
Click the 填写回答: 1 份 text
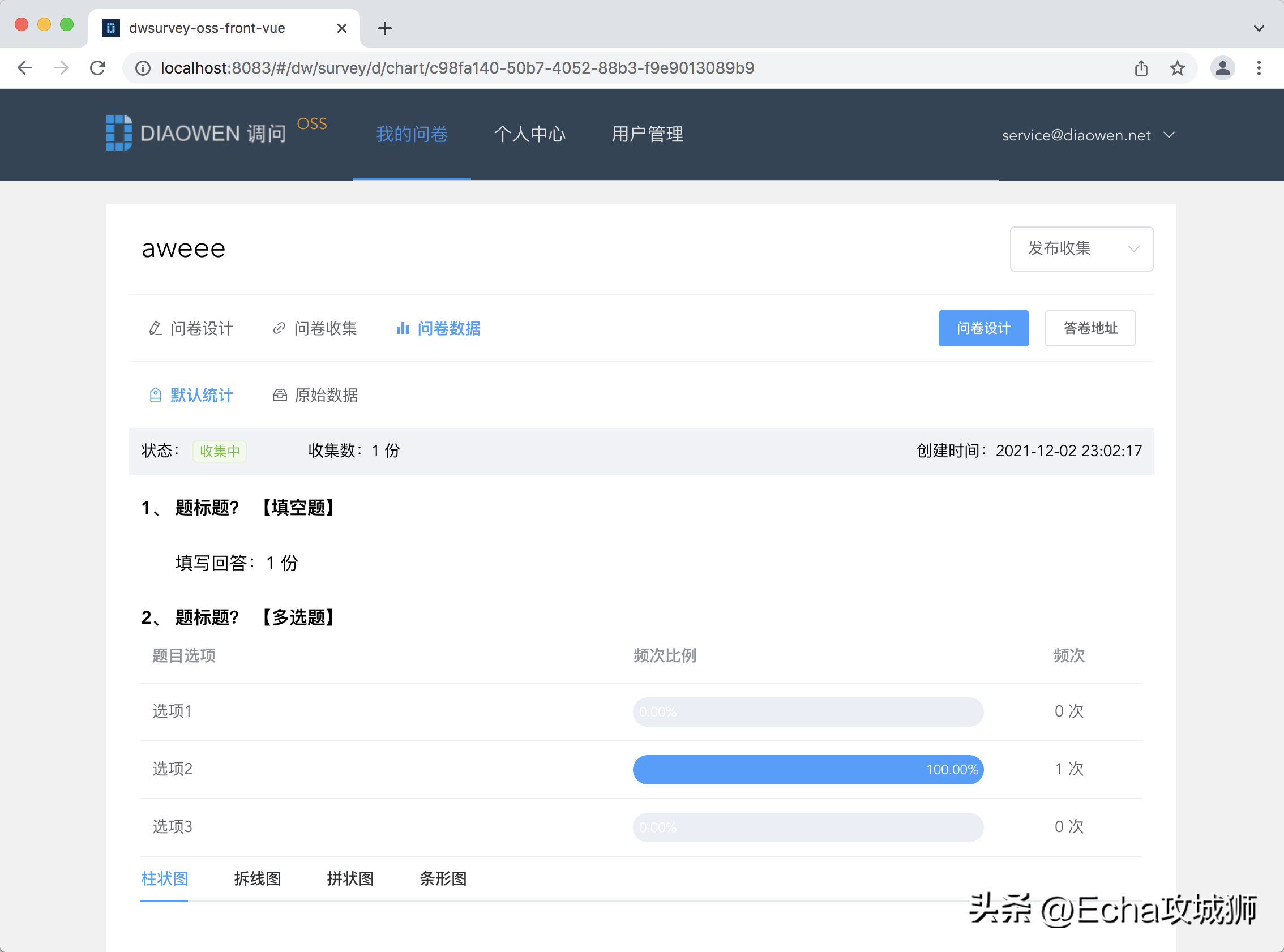click(237, 563)
